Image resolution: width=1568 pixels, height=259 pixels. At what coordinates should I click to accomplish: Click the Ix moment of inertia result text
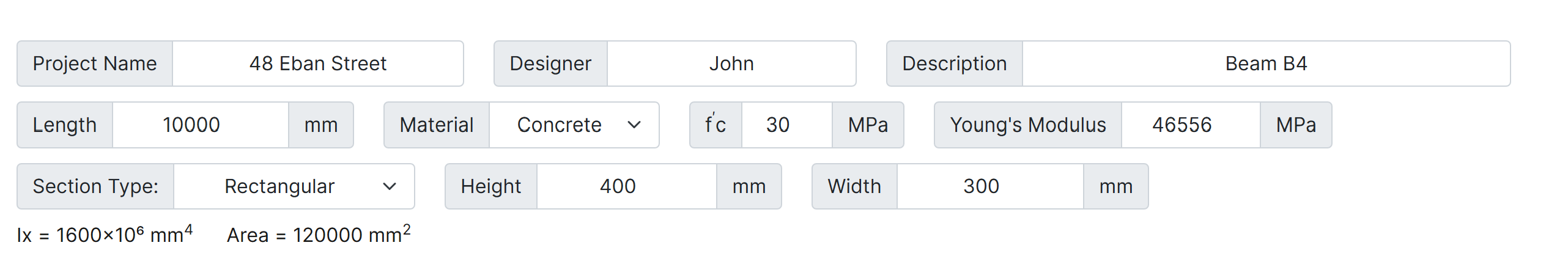(x=105, y=235)
